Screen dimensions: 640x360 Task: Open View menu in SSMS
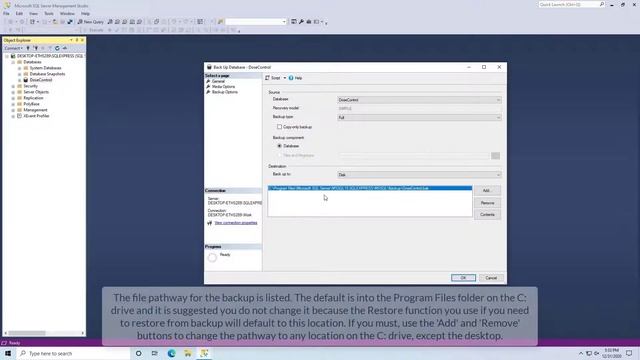33,13
